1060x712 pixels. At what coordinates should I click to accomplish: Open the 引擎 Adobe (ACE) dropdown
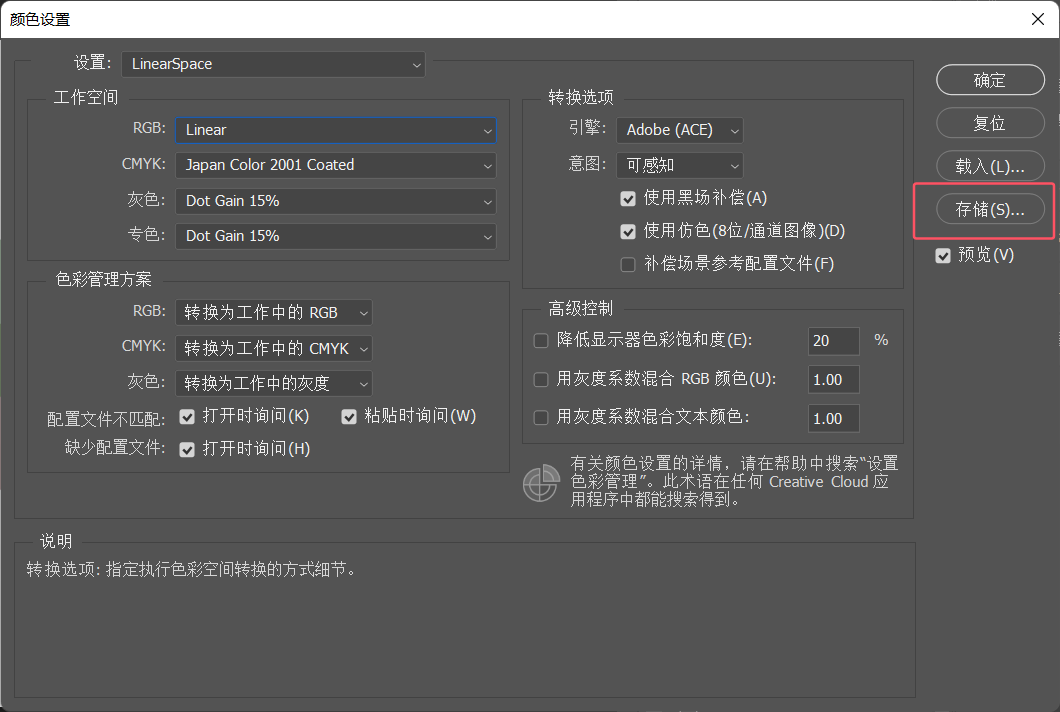(x=679, y=130)
